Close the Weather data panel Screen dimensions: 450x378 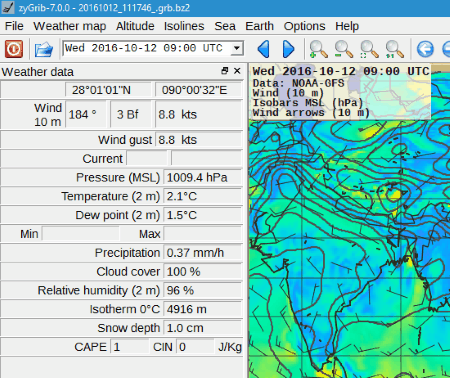coord(237,71)
